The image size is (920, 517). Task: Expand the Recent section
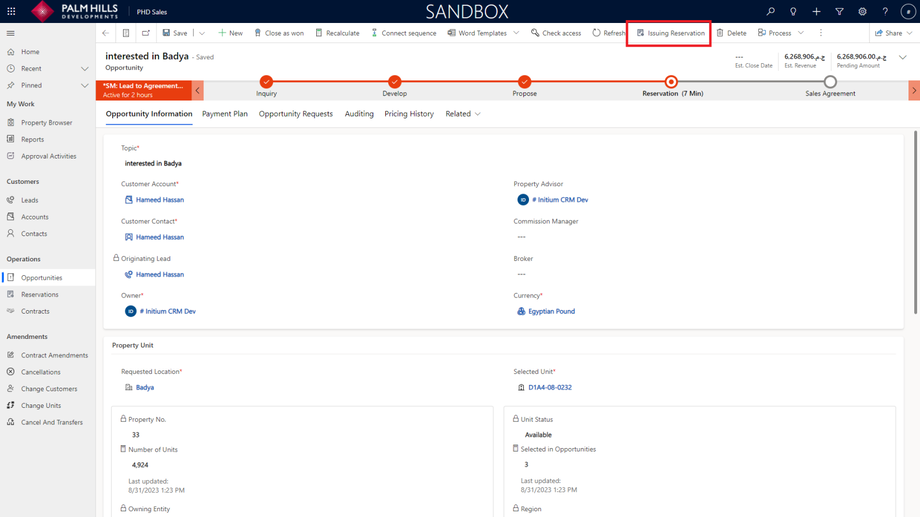click(x=84, y=69)
